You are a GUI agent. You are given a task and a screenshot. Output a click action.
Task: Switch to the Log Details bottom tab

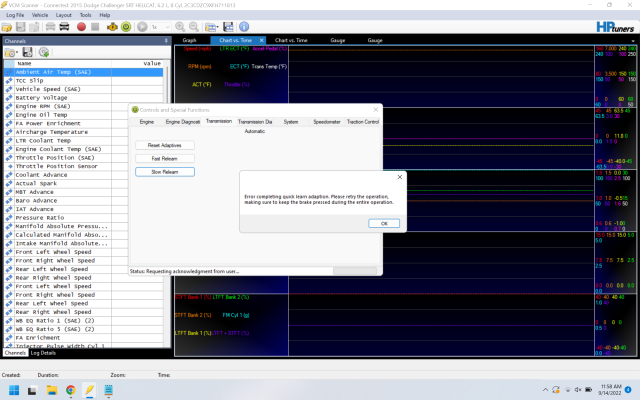(x=43, y=353)
